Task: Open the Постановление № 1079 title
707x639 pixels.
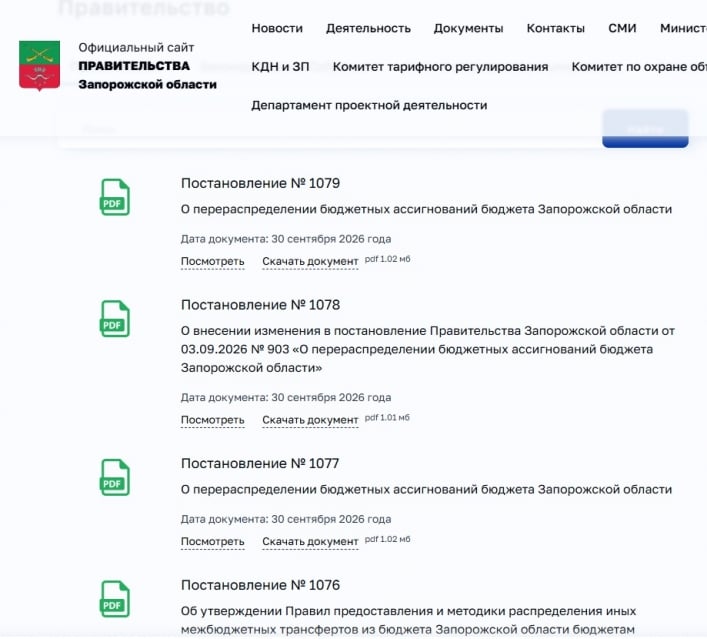Action: (x=260, y=183)
